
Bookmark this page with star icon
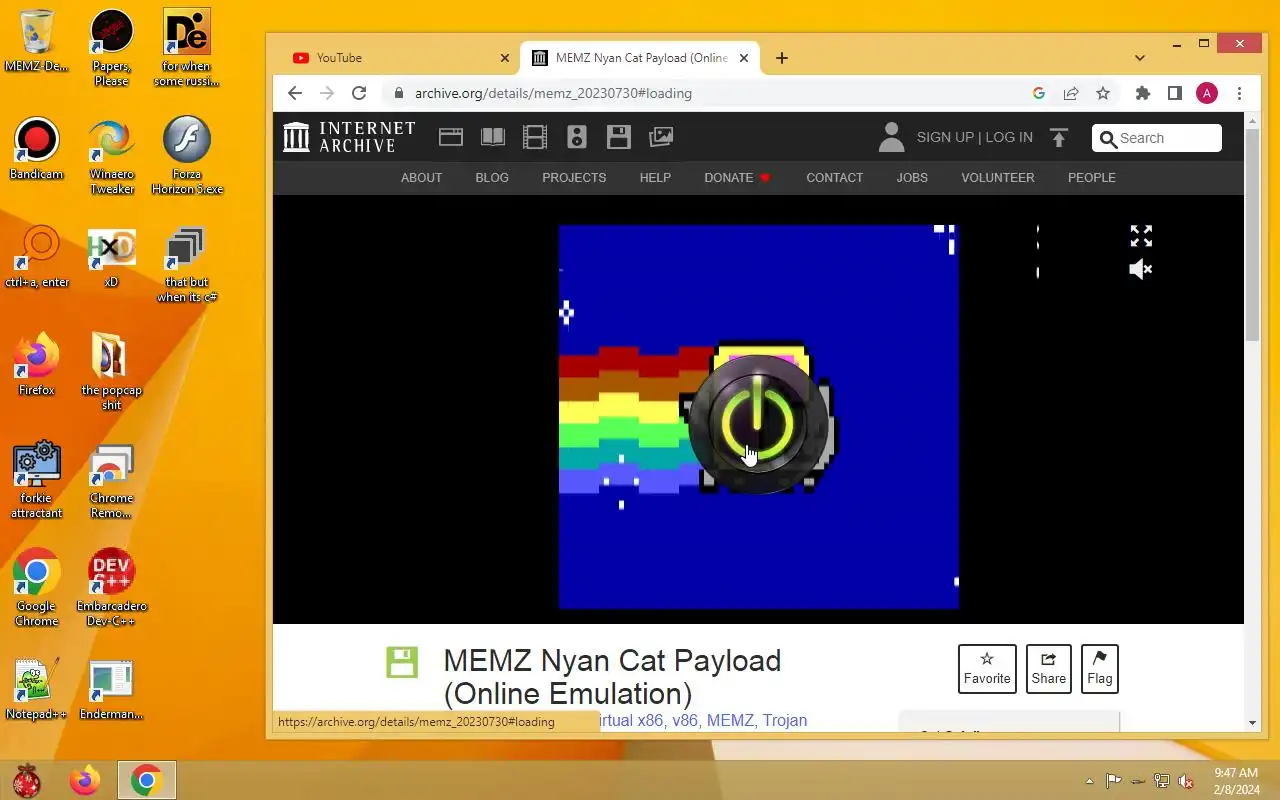pos(1103,93)
